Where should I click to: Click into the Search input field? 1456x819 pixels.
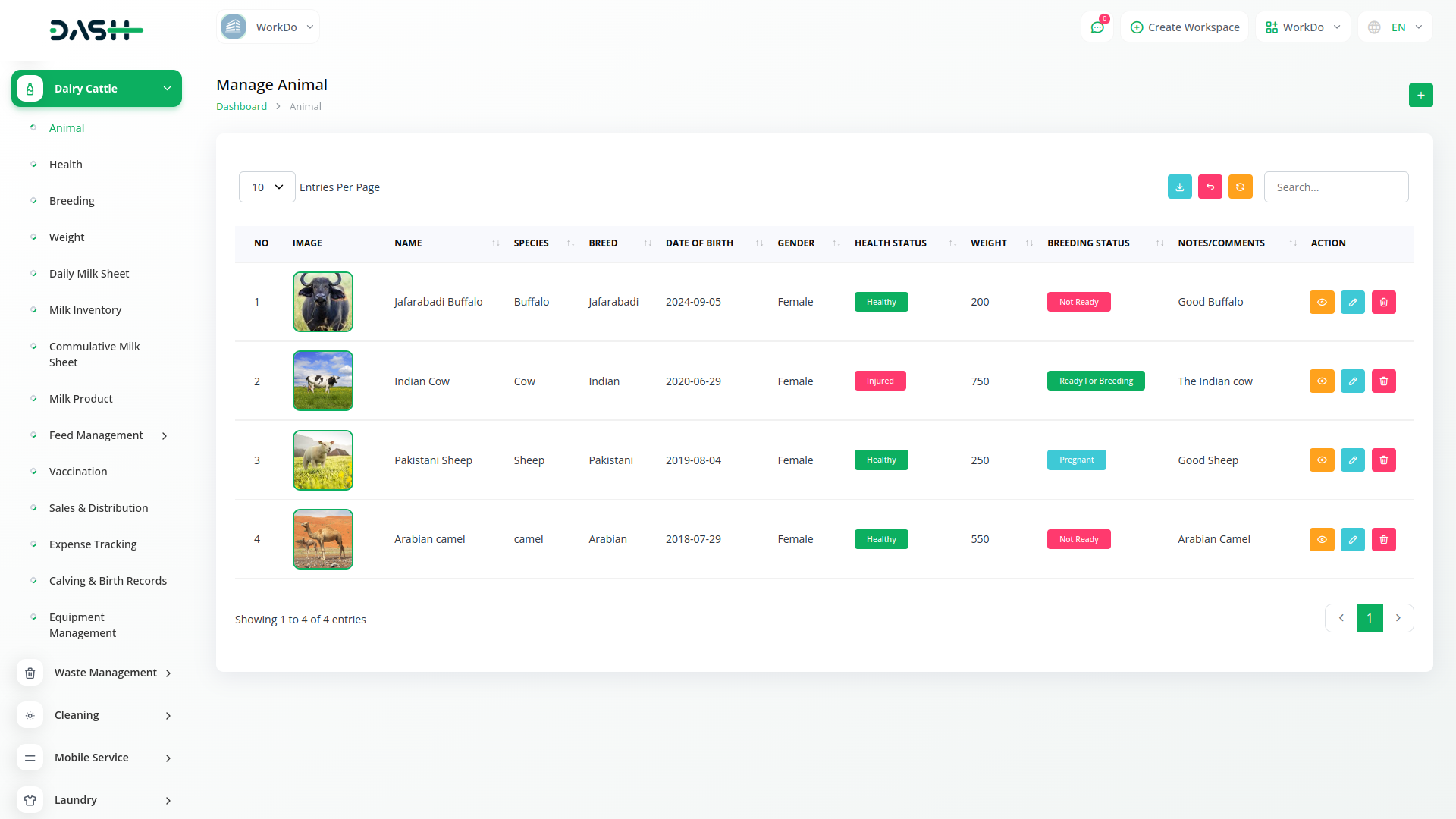coord(1335,187)
